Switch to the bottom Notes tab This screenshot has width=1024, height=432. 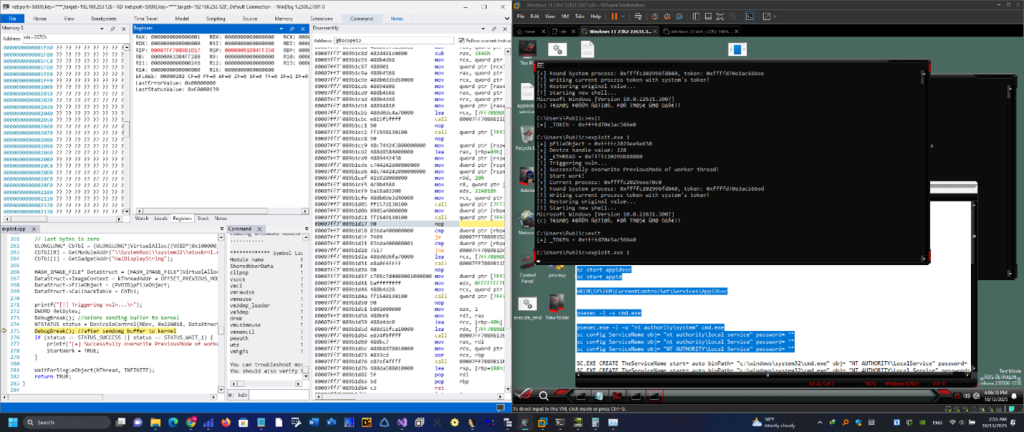(x=221, y=219)
